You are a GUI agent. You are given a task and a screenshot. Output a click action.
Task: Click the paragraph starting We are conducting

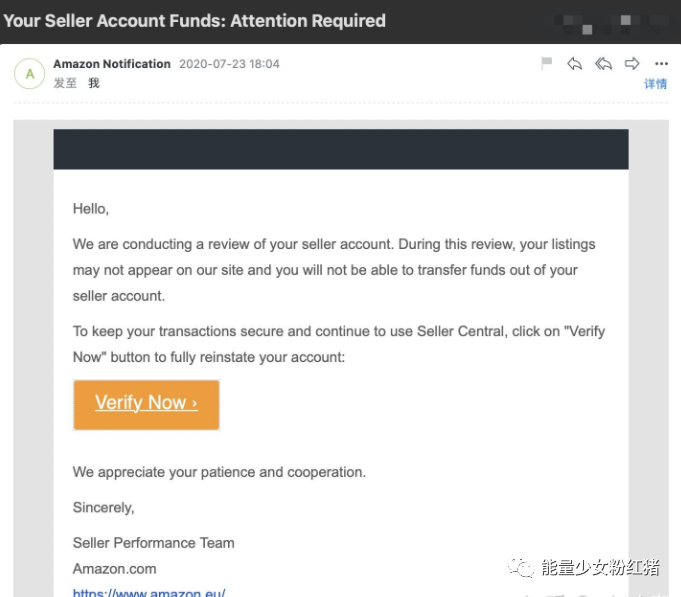[x=334, y=270]
